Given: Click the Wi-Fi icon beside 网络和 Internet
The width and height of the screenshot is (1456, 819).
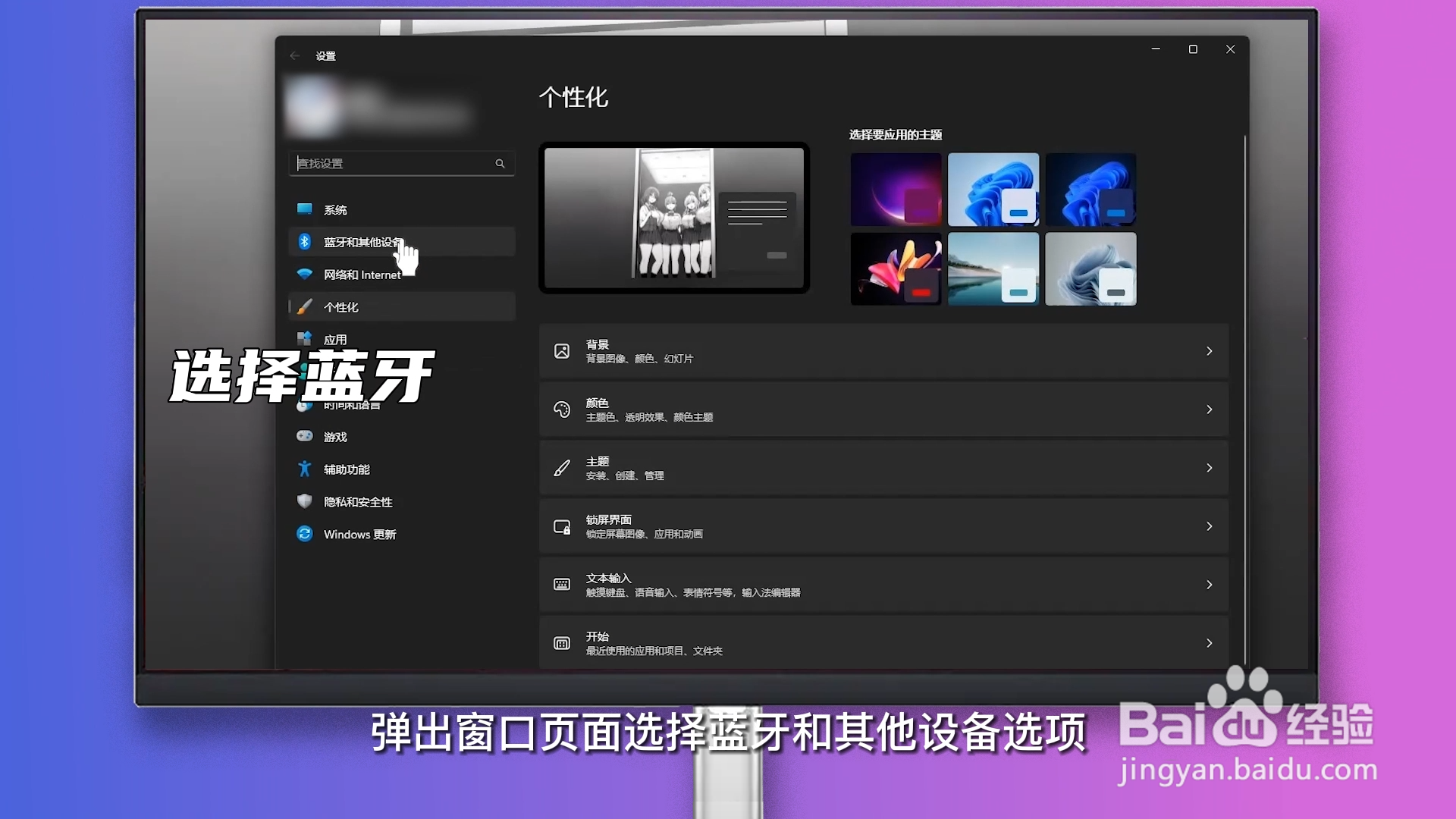Looking at the screenshot, I should [305, 274].
